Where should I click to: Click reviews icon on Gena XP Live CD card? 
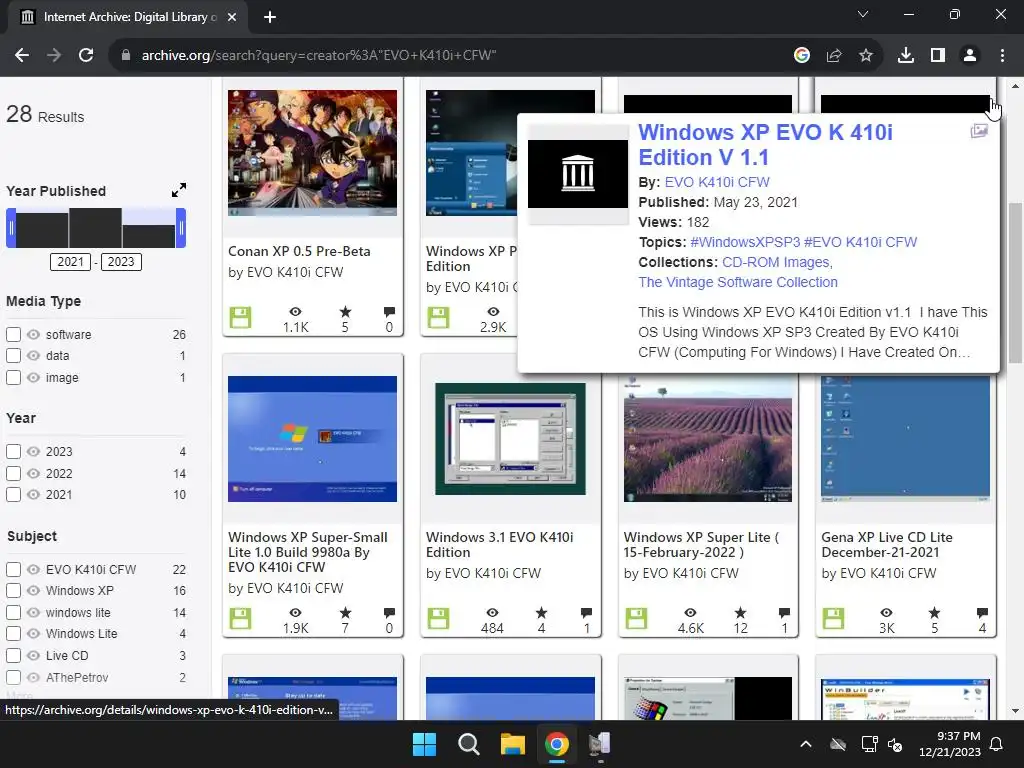tap(982, 613)
